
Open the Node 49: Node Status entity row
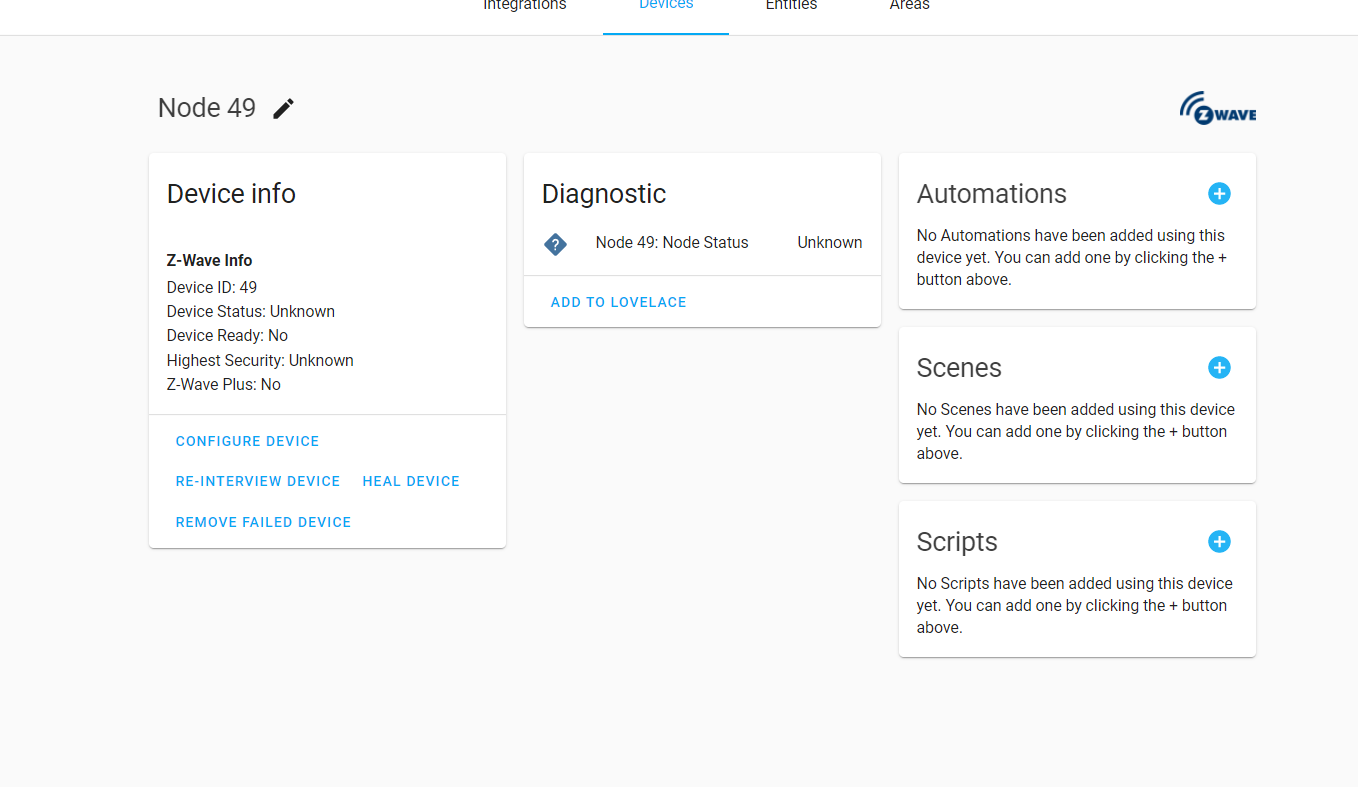point(672,242)
